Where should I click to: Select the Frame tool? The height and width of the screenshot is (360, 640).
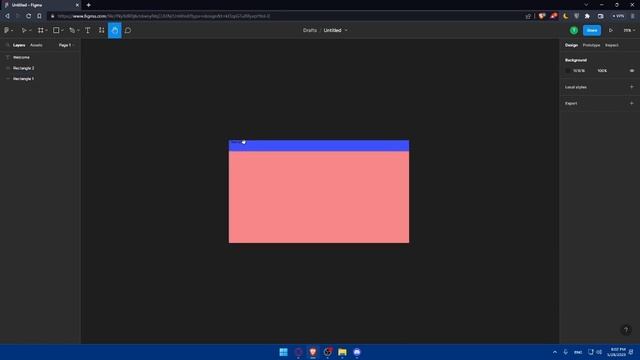pyautogui.click(x=40, y=30)
